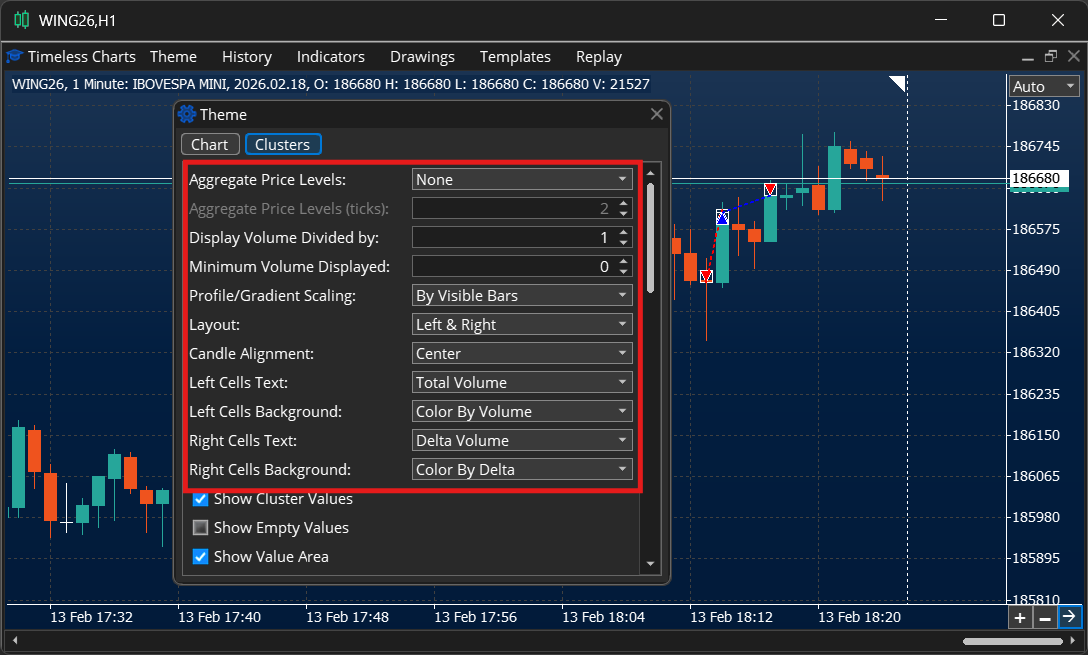
Task: Zoom out with the minus button
Action: [1044, 618]
